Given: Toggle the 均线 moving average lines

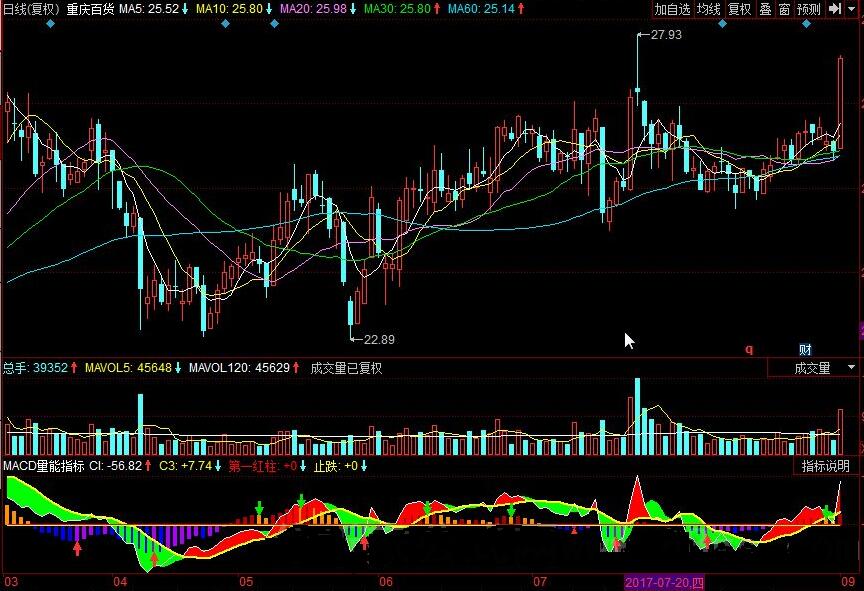Looking at the screenshot, I should (708, 9).
